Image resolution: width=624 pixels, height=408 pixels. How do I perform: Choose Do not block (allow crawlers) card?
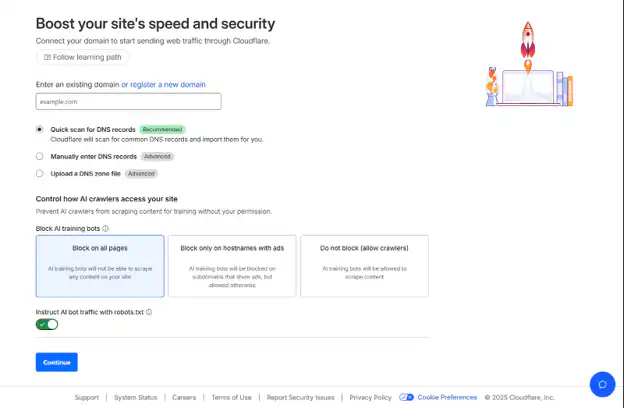click(364, 266)
